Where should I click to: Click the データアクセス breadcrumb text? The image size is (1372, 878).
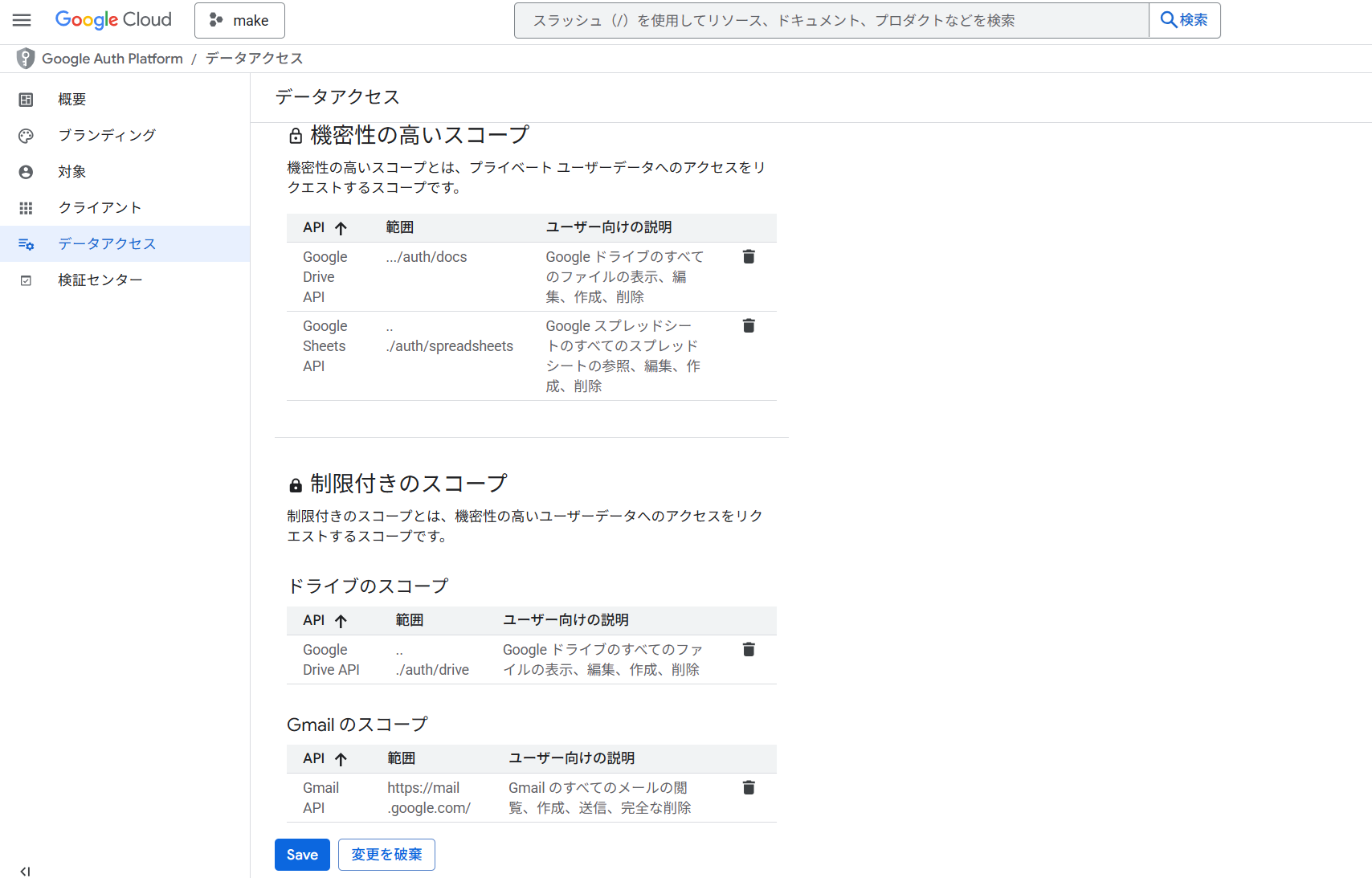[254, 59]
